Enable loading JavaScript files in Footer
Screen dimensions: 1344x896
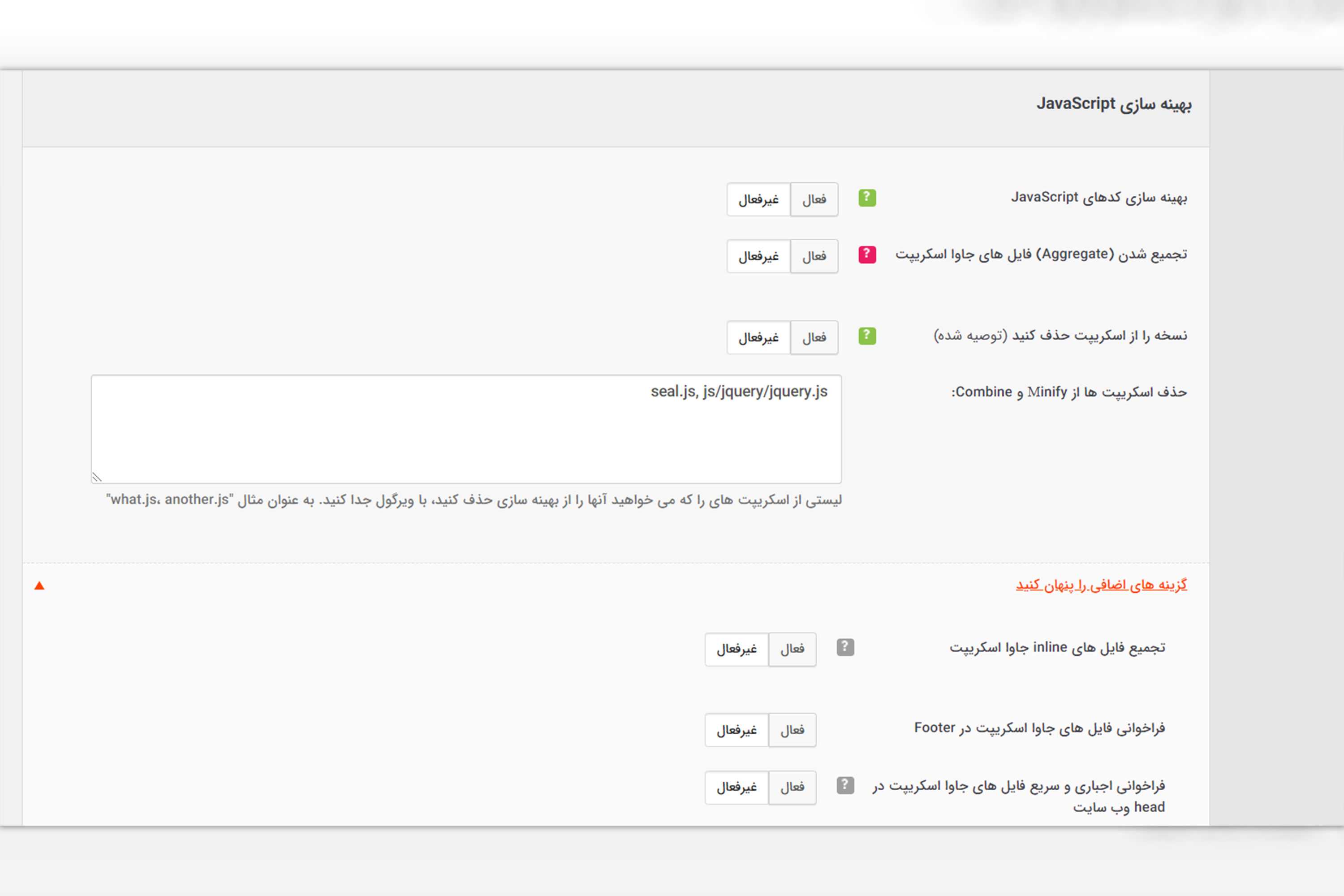coord(792,730)
